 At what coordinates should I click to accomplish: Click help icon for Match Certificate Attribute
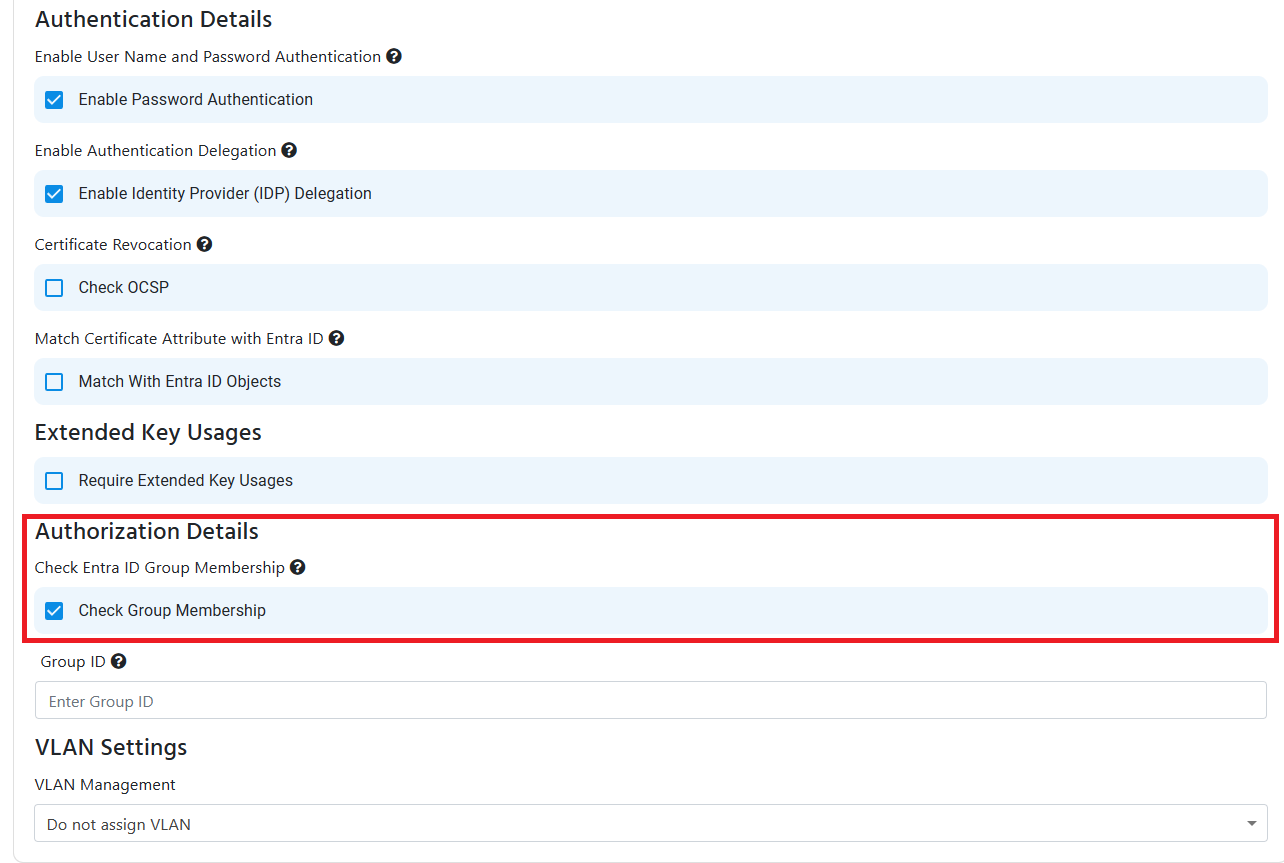(x=336, y=339)
